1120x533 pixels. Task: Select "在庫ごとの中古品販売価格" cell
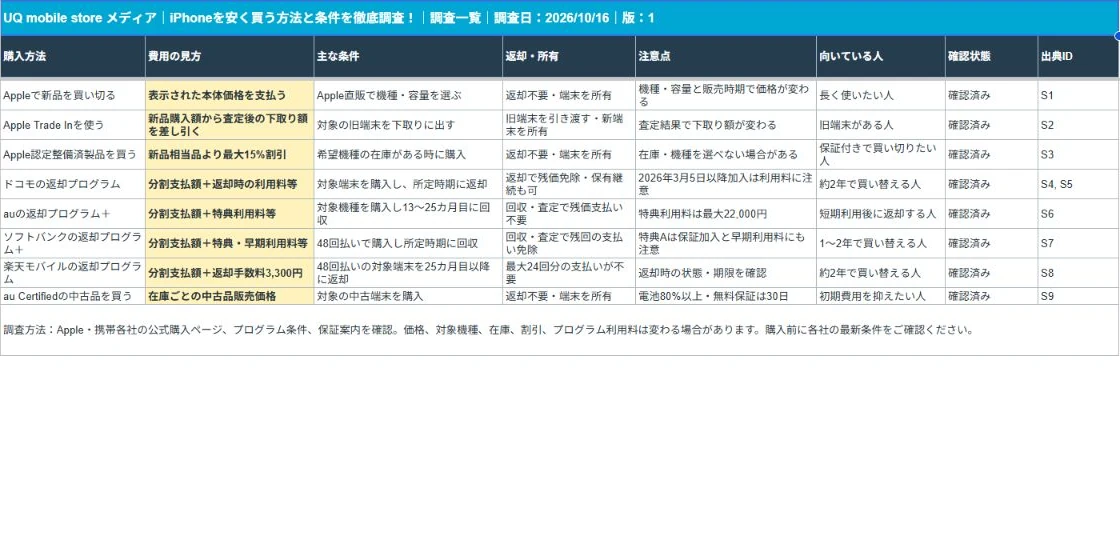pos(229,296)
